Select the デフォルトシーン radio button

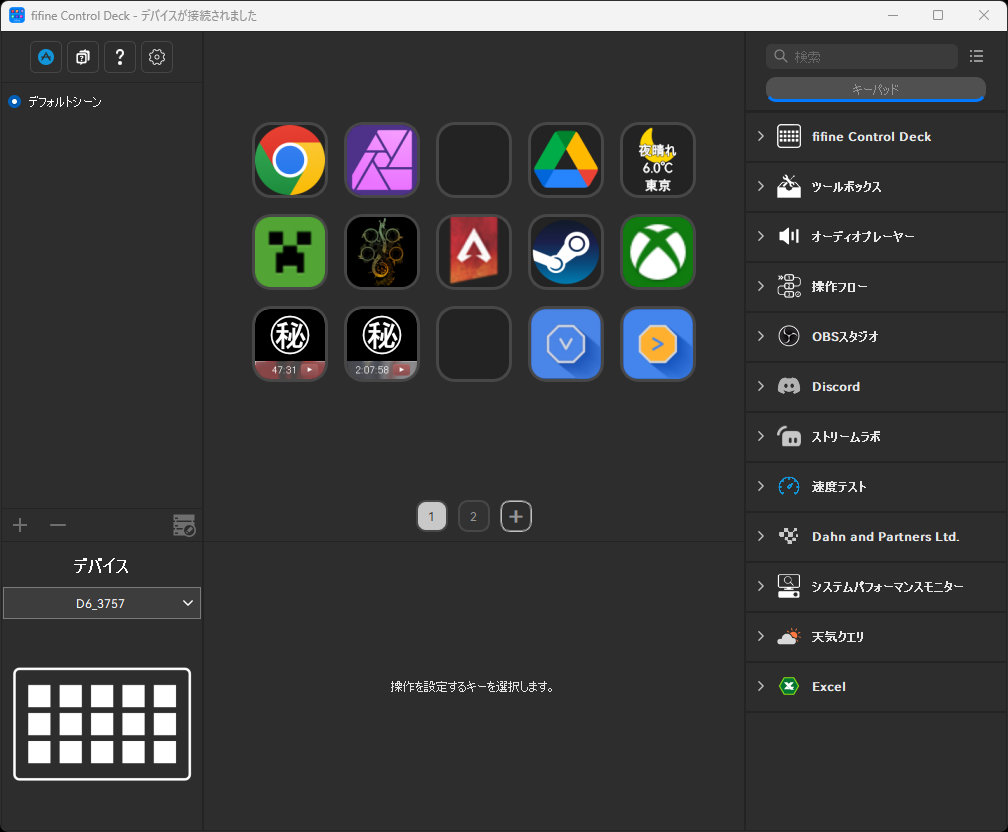pyautogui.click(x=15, y=102)
